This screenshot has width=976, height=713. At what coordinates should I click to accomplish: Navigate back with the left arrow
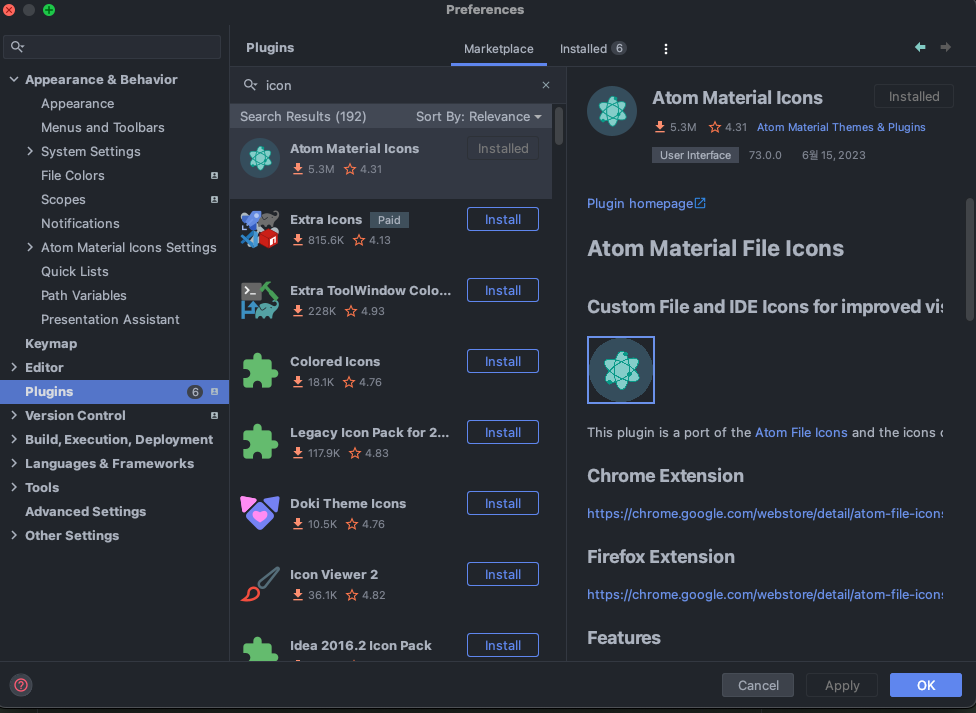(920, 47)
